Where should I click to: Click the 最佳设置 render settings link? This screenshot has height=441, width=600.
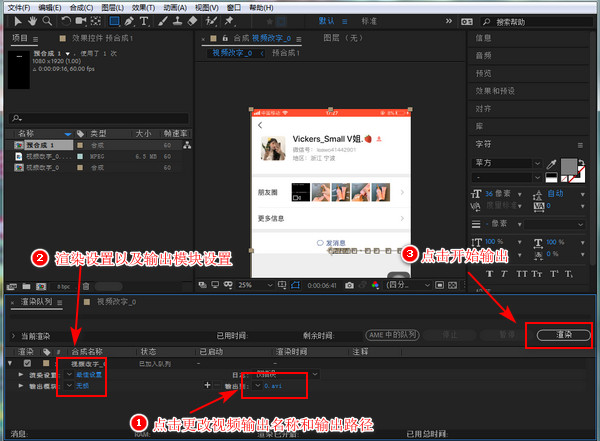pos(87,374)
